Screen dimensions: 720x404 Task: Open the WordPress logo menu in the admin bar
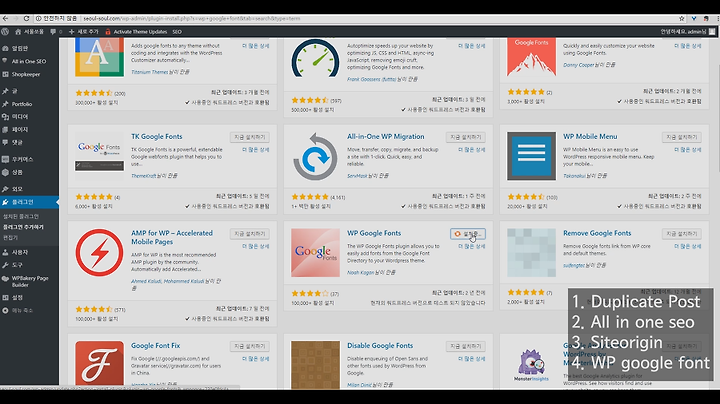5,32
